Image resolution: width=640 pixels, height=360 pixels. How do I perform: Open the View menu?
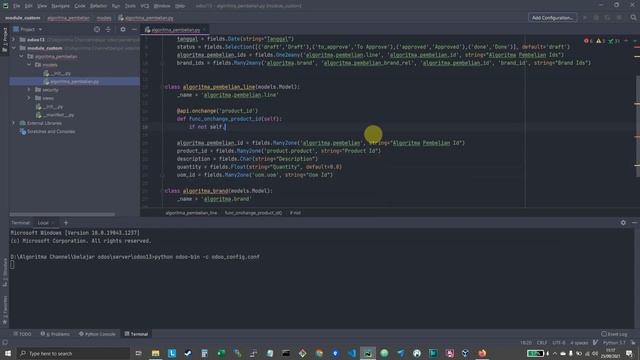42,6
